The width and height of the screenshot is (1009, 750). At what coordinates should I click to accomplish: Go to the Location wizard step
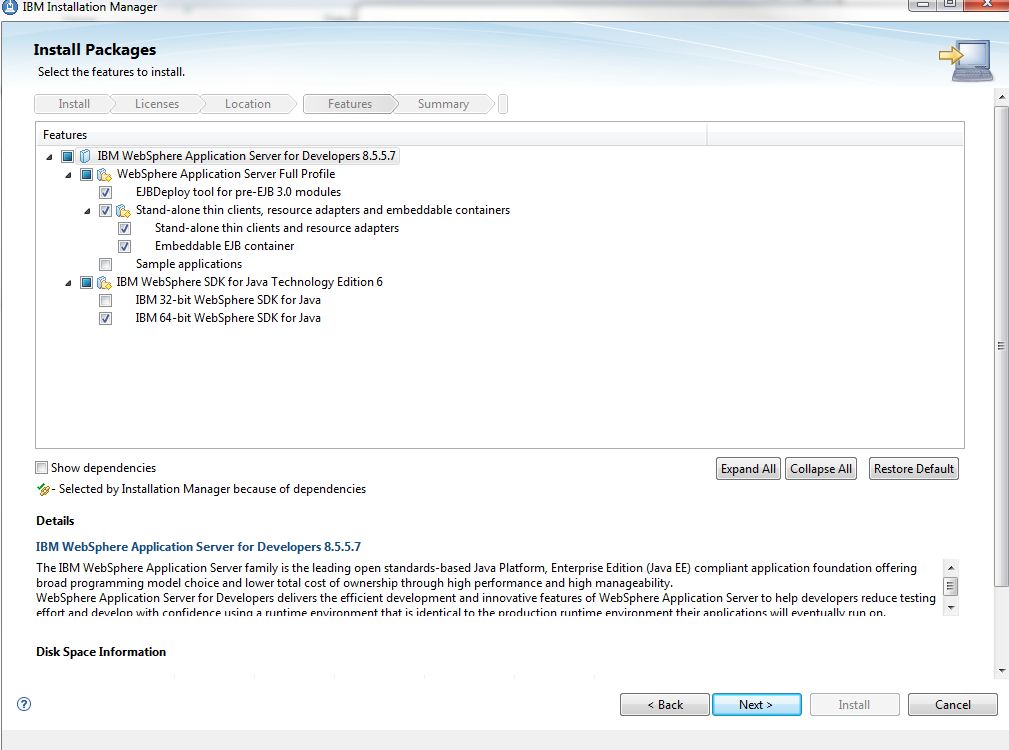(x=248, y=104)
